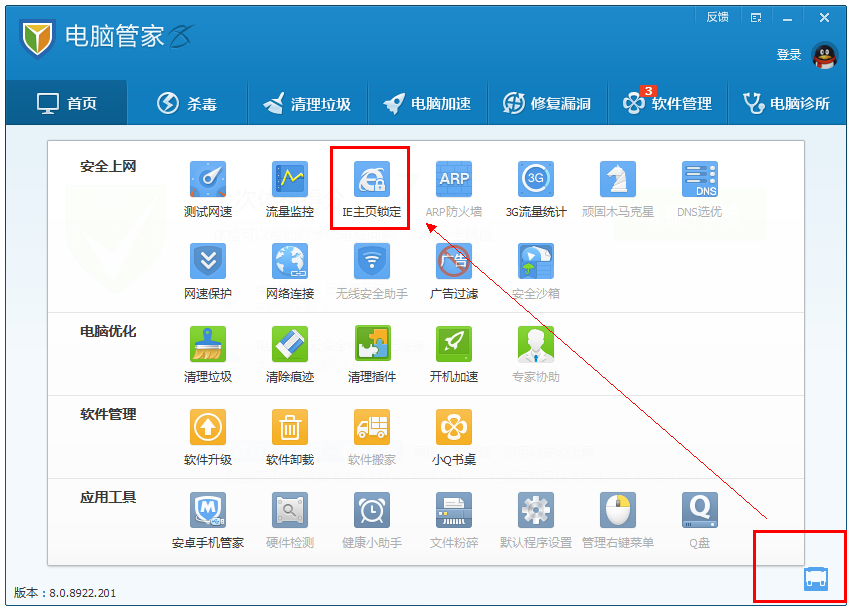Image resolution: width=854 pixels, height=612 pixels.
Task: Launch the 小Q书桌 desktop tool
Action: pos(454,437)
